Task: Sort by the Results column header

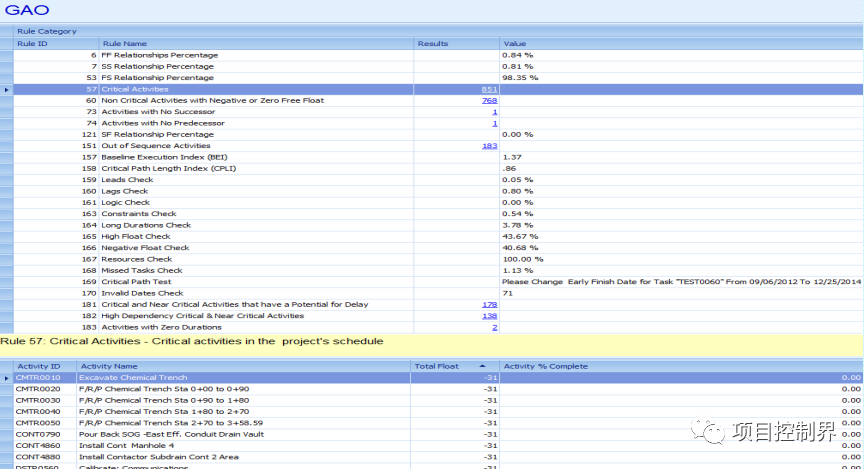Action: 456,44
